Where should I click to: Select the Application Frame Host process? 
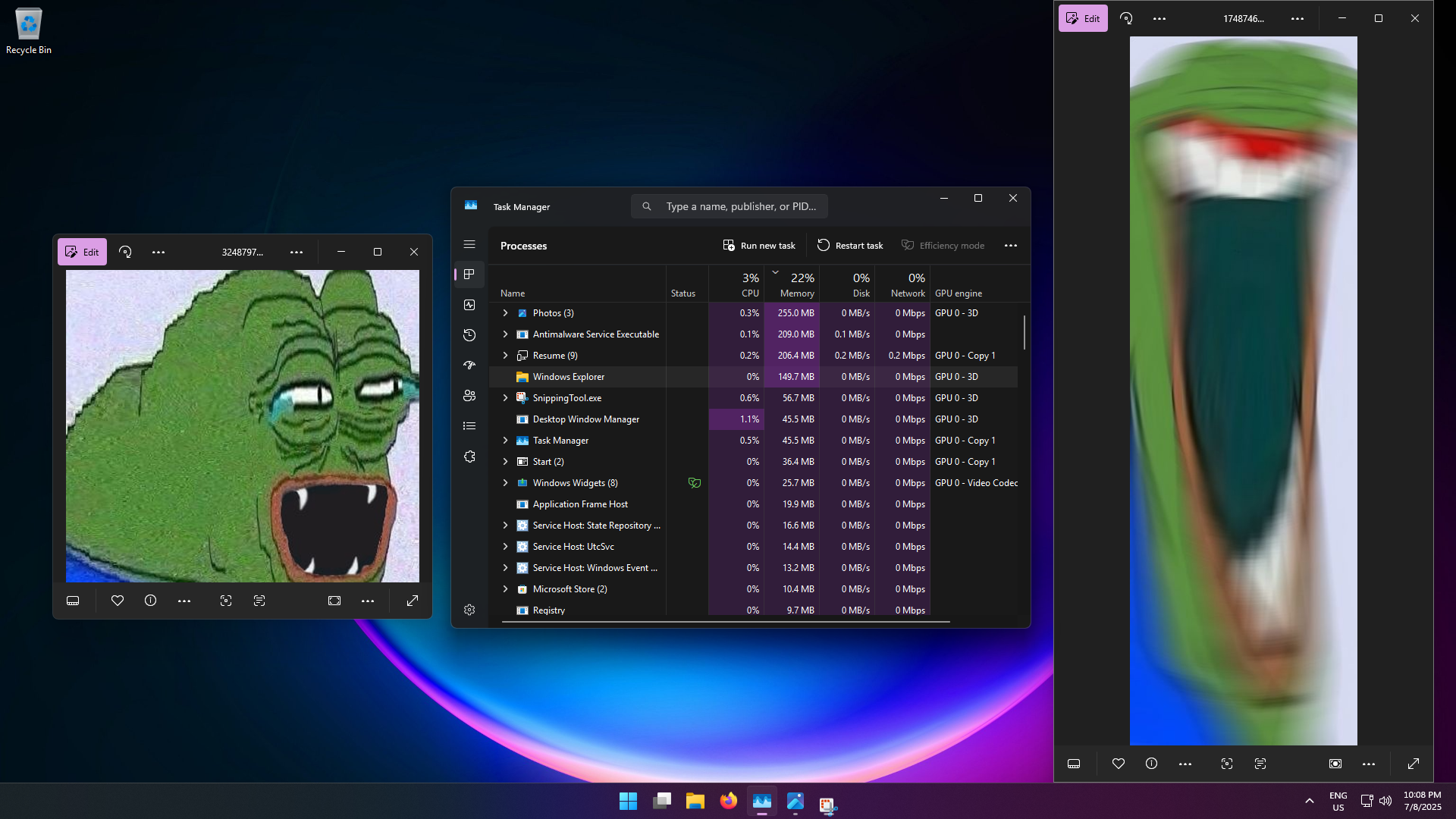(x=753, y=504)
